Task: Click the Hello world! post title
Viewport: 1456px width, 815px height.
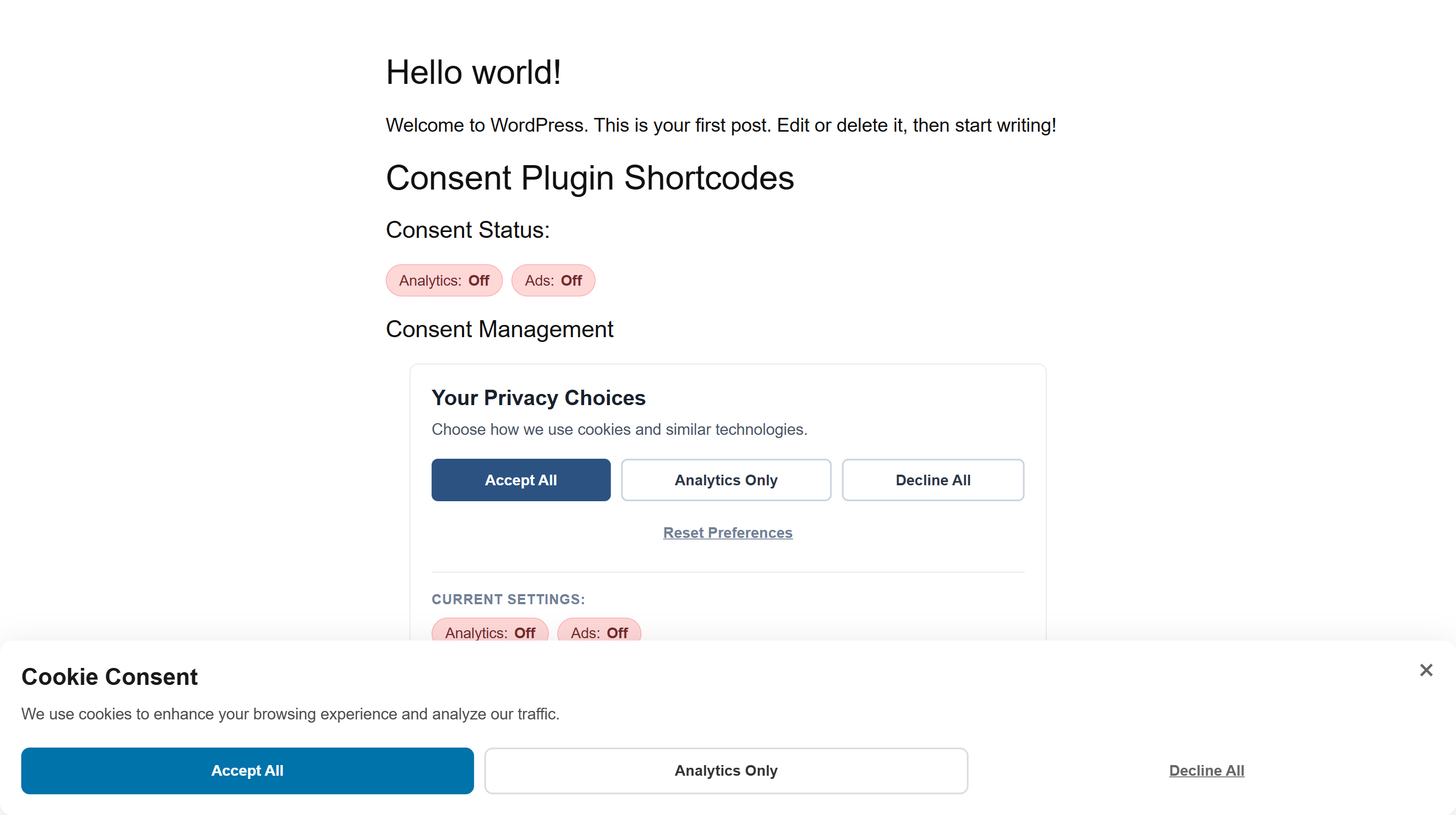Action: click(x=473, y=72)
